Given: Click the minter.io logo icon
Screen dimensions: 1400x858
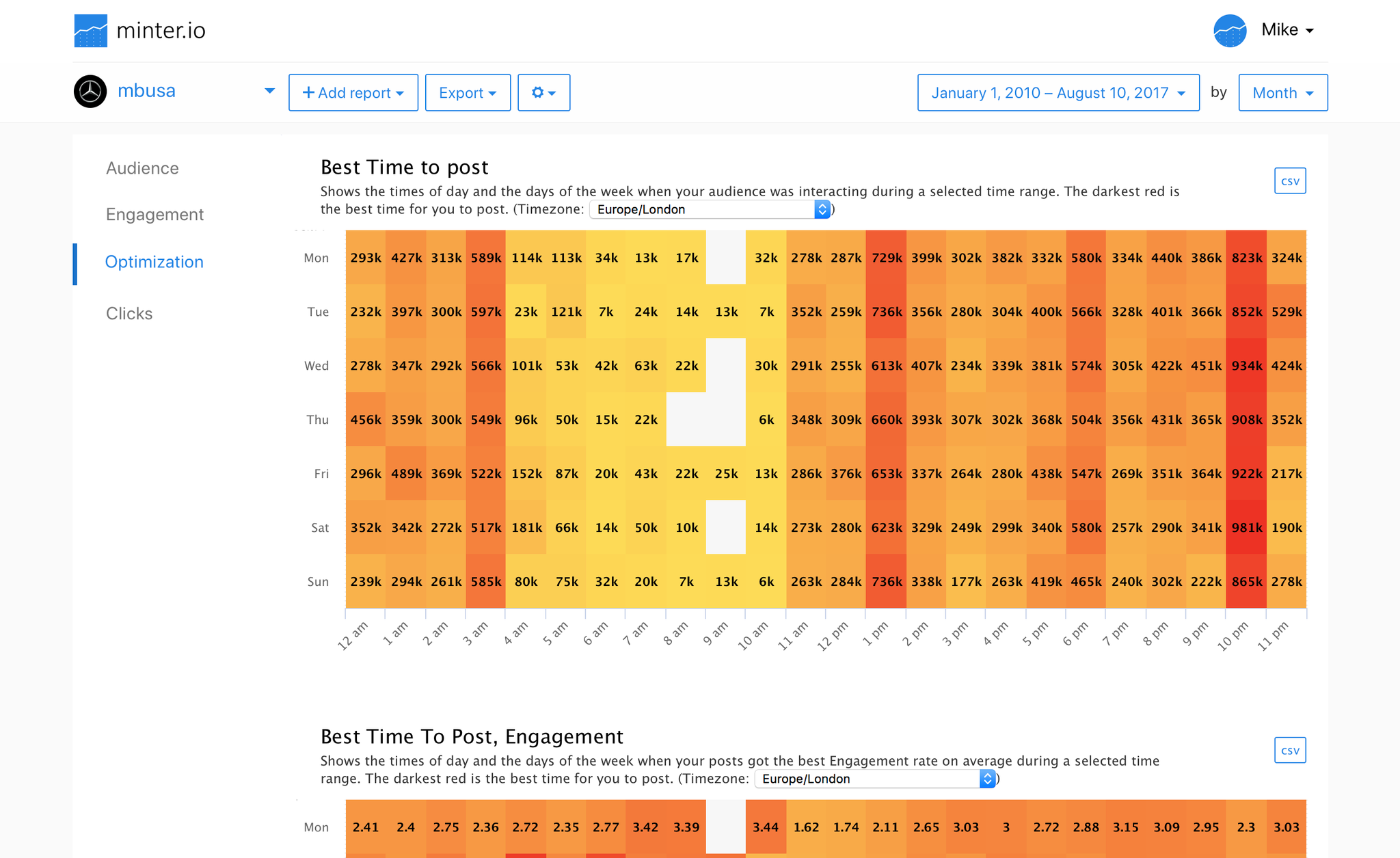Looking at the screenshot, I should (90, 30).
